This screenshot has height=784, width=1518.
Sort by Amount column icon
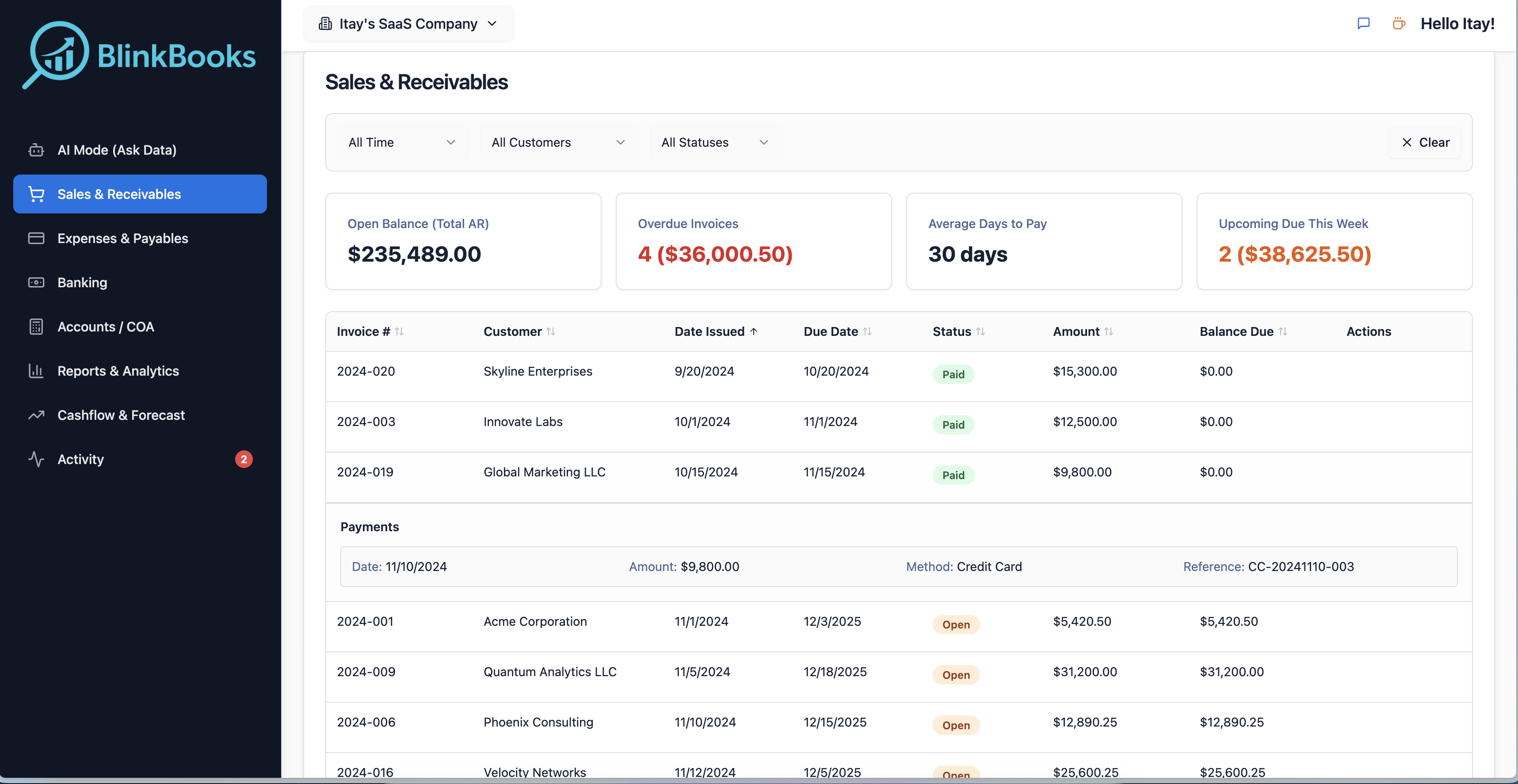point(1109,331)
